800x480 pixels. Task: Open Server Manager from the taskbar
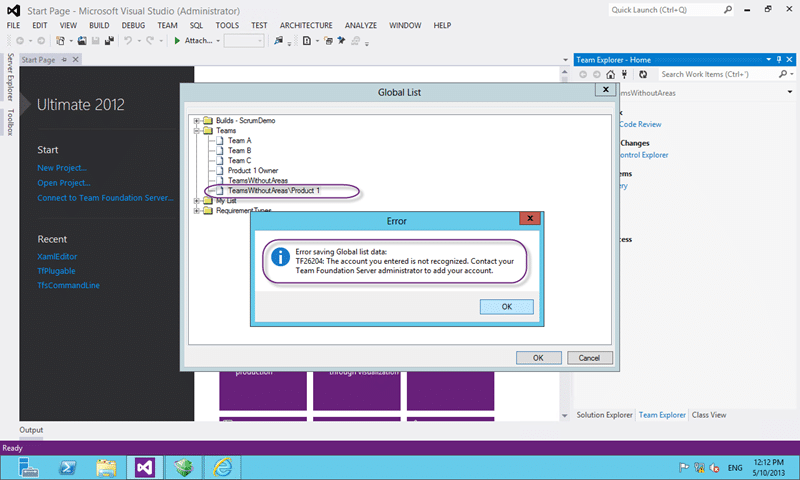pyautogui.click(x=28, y=467)
